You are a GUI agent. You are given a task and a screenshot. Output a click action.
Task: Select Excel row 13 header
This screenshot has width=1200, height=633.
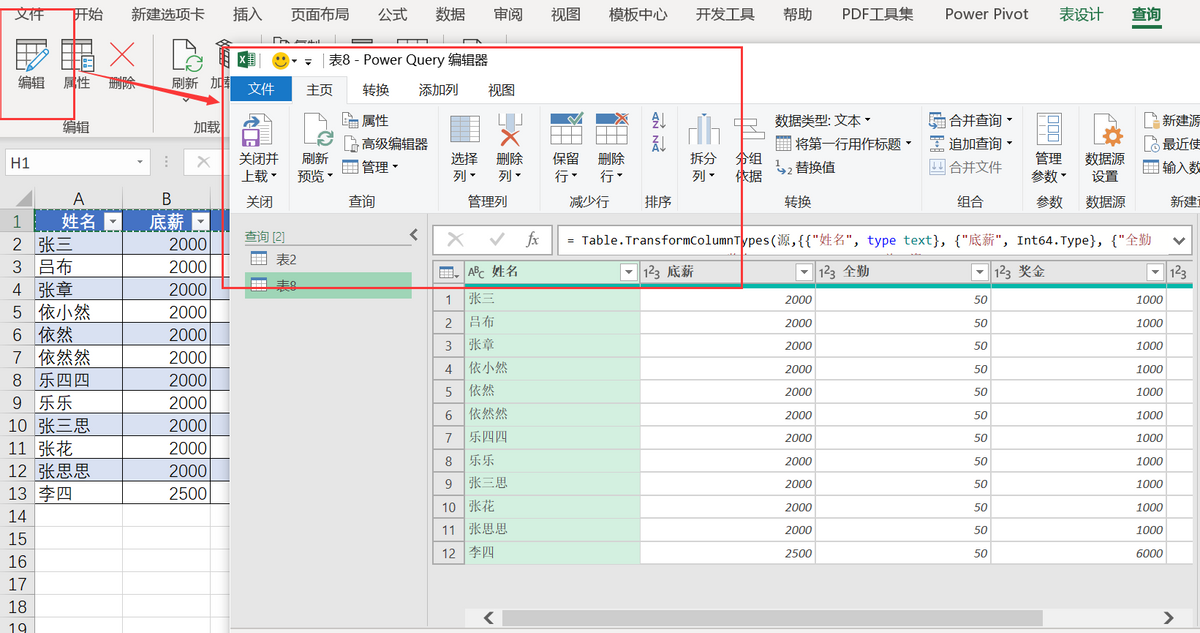point(17,493)
